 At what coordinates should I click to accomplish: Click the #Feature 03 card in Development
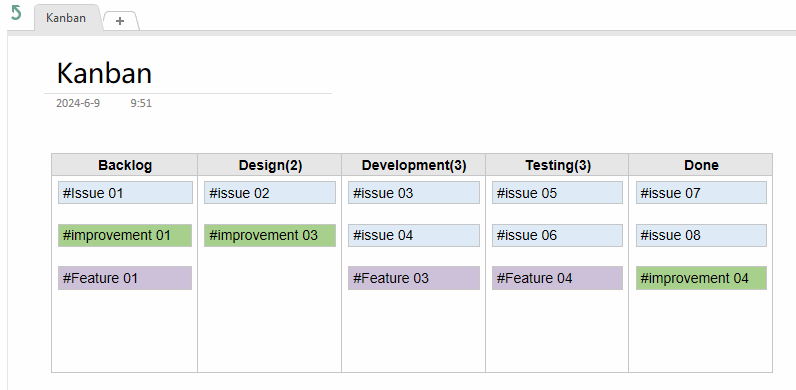coord(414,278)
